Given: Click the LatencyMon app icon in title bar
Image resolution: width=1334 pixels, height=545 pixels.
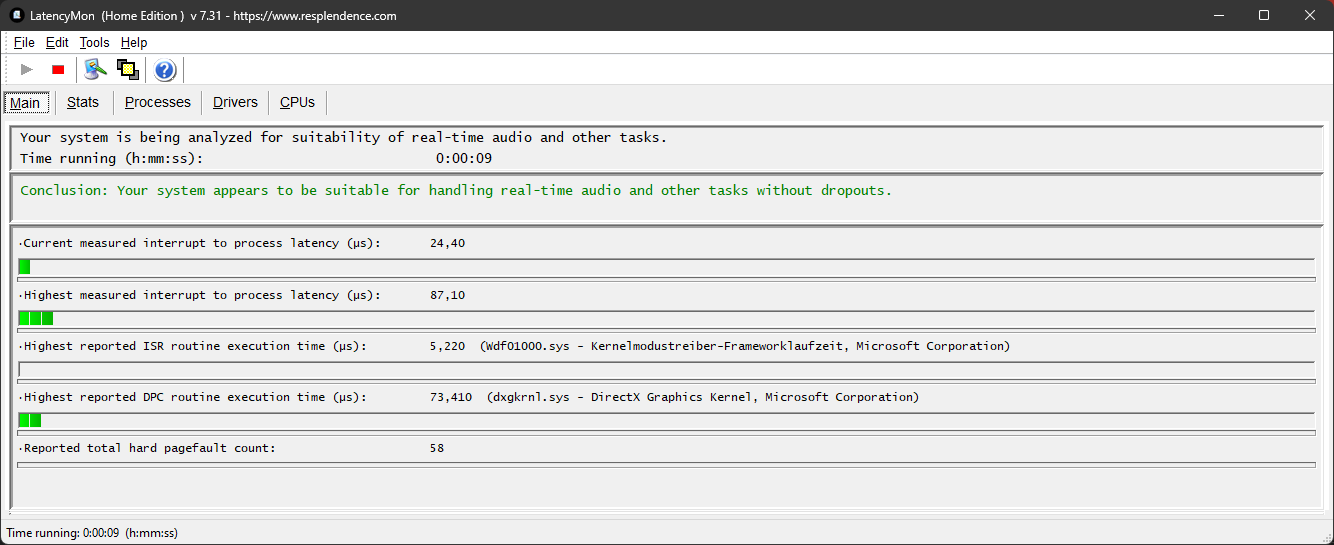Looking at the screenshot, I should point(17,15).
